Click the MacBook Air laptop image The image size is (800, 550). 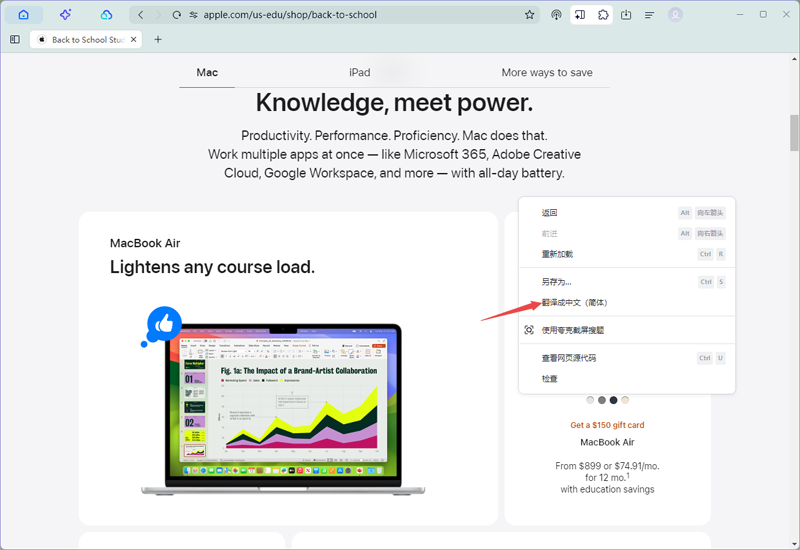[x=283, y=410]
